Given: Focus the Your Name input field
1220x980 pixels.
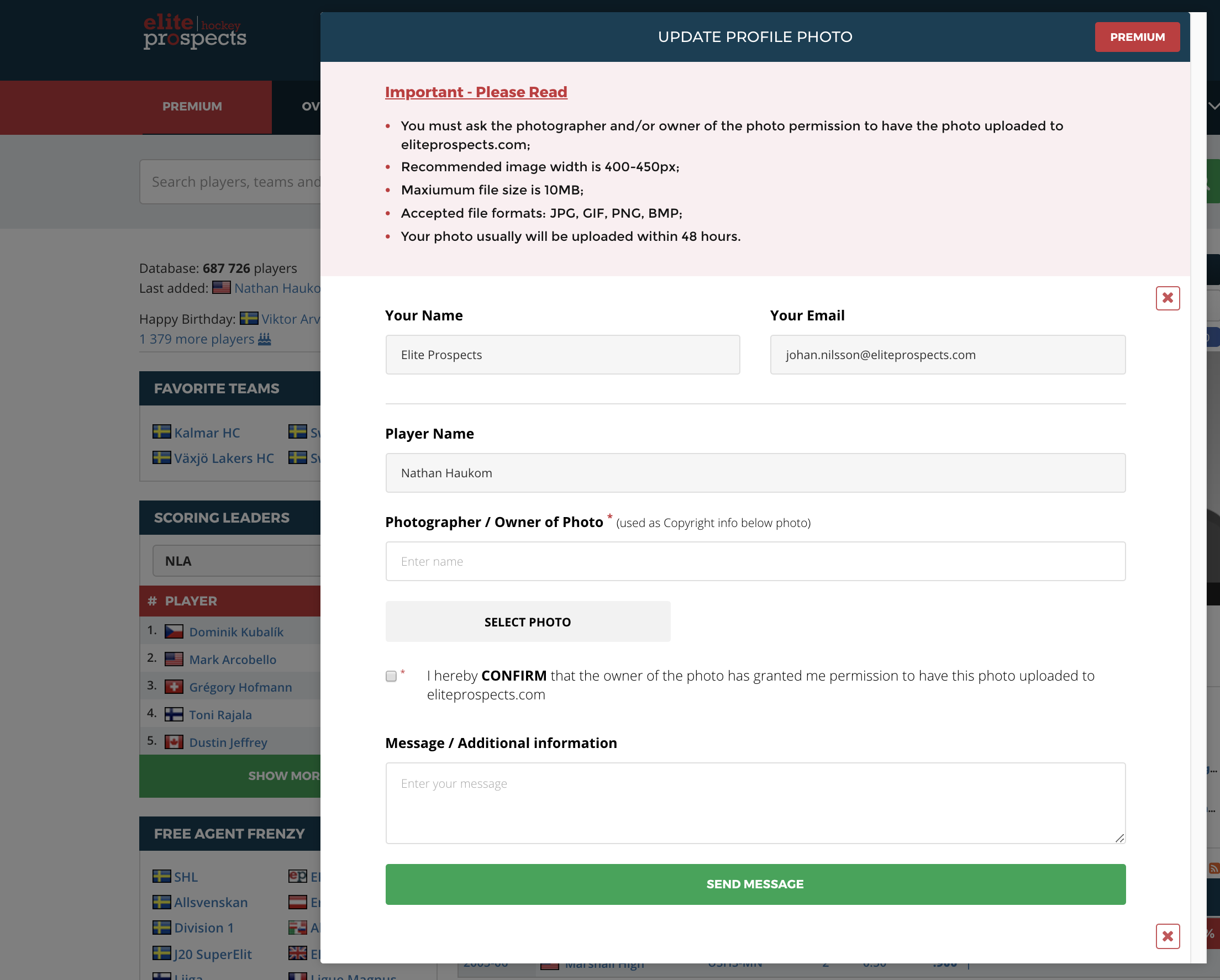Looking at the screenshot, I should (x=562, y=355).
